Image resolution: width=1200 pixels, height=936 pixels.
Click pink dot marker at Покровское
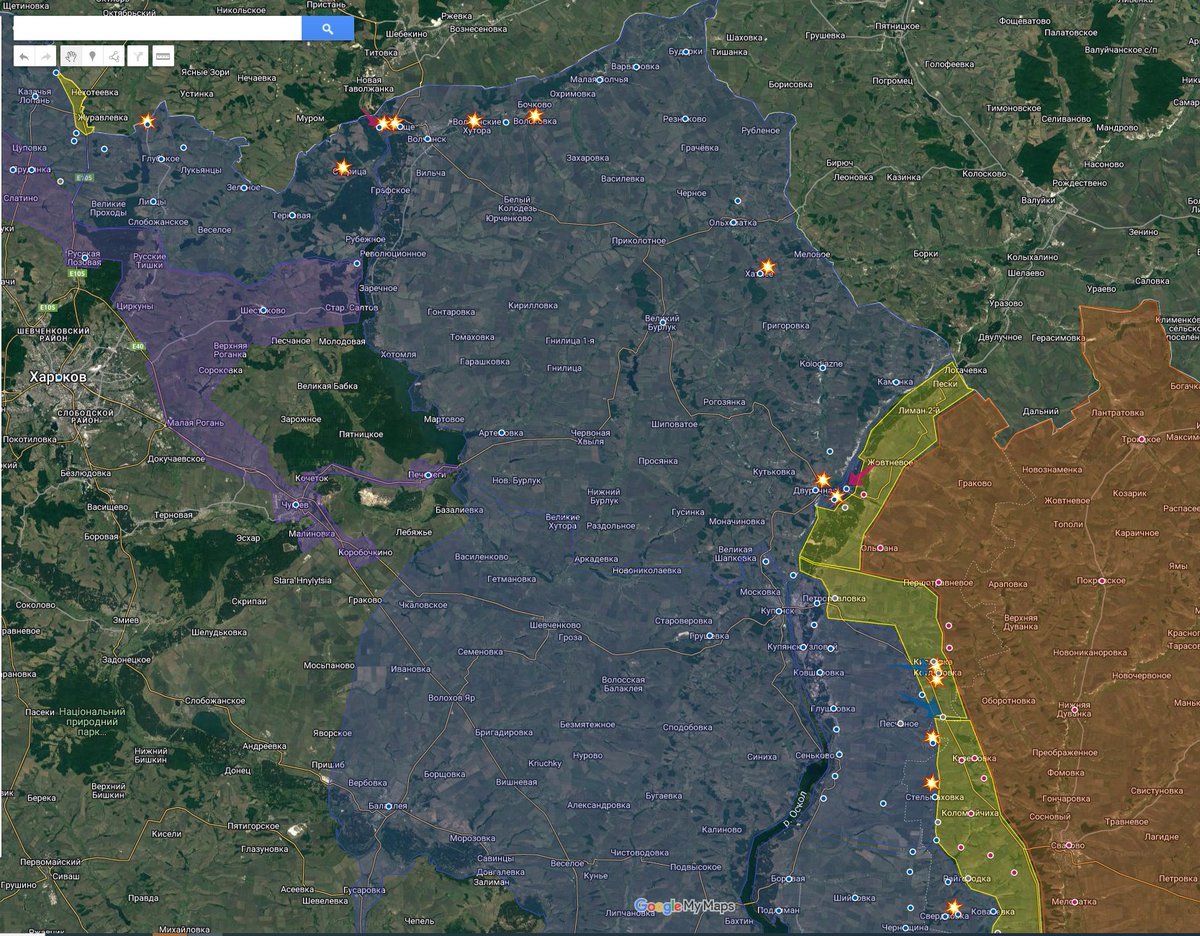(1102, 581)
